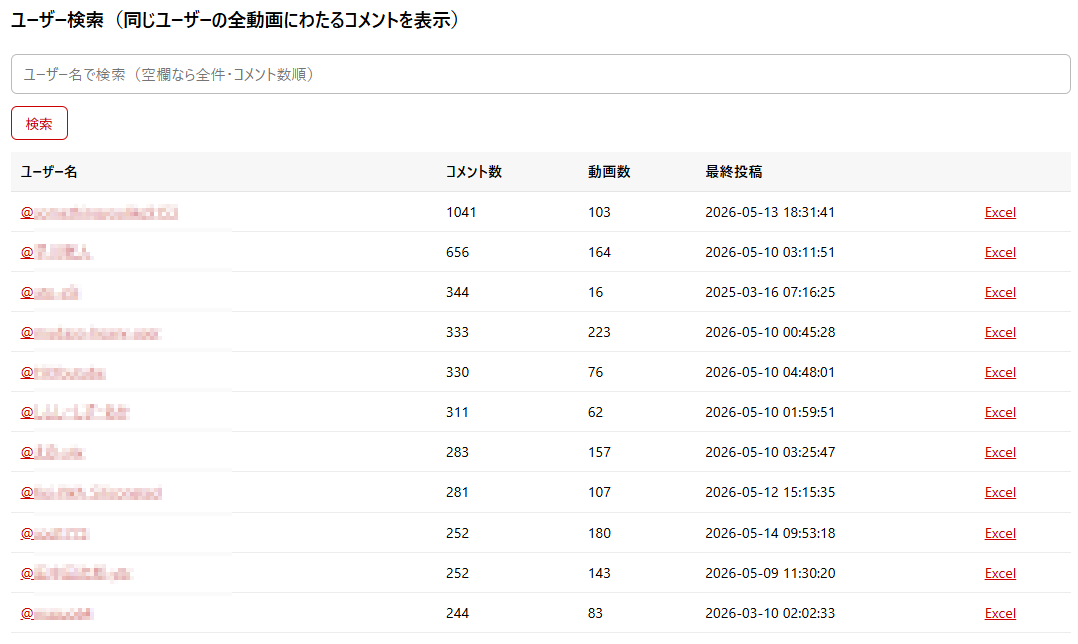The width and height of the screenshot is (1078, 644).
Task: Select the video count 62 cell
Action: [x=595, y=412]
